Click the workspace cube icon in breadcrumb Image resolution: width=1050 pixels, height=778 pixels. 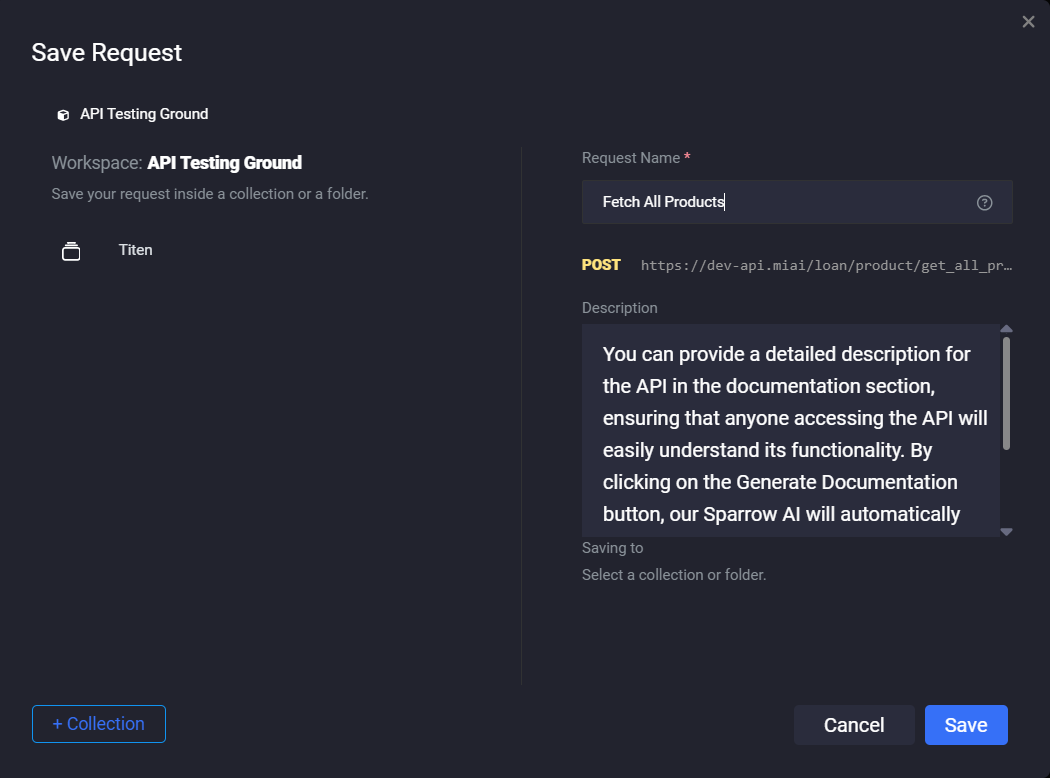click(63, 115)
